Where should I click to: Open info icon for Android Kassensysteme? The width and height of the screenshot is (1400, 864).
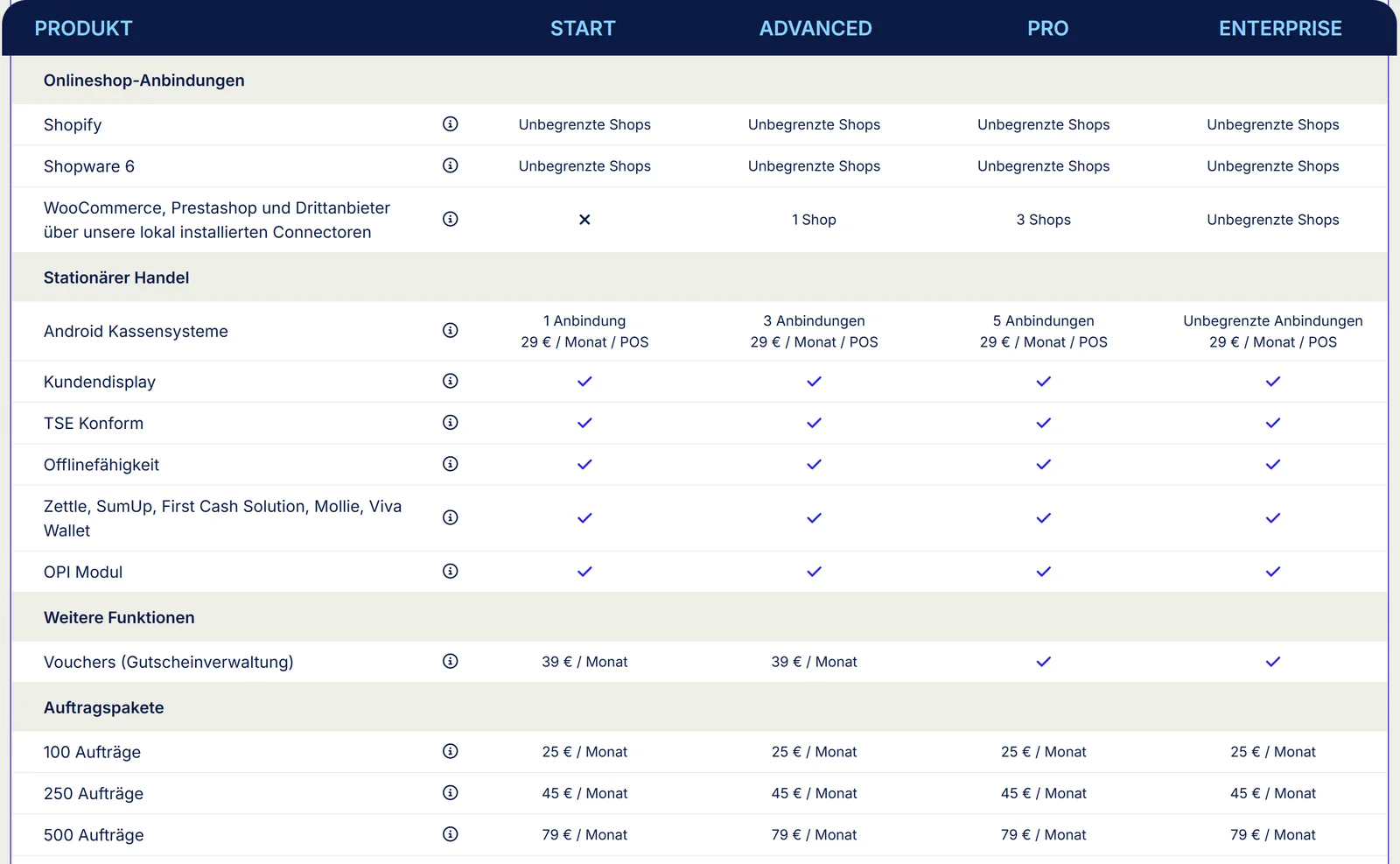451,330
